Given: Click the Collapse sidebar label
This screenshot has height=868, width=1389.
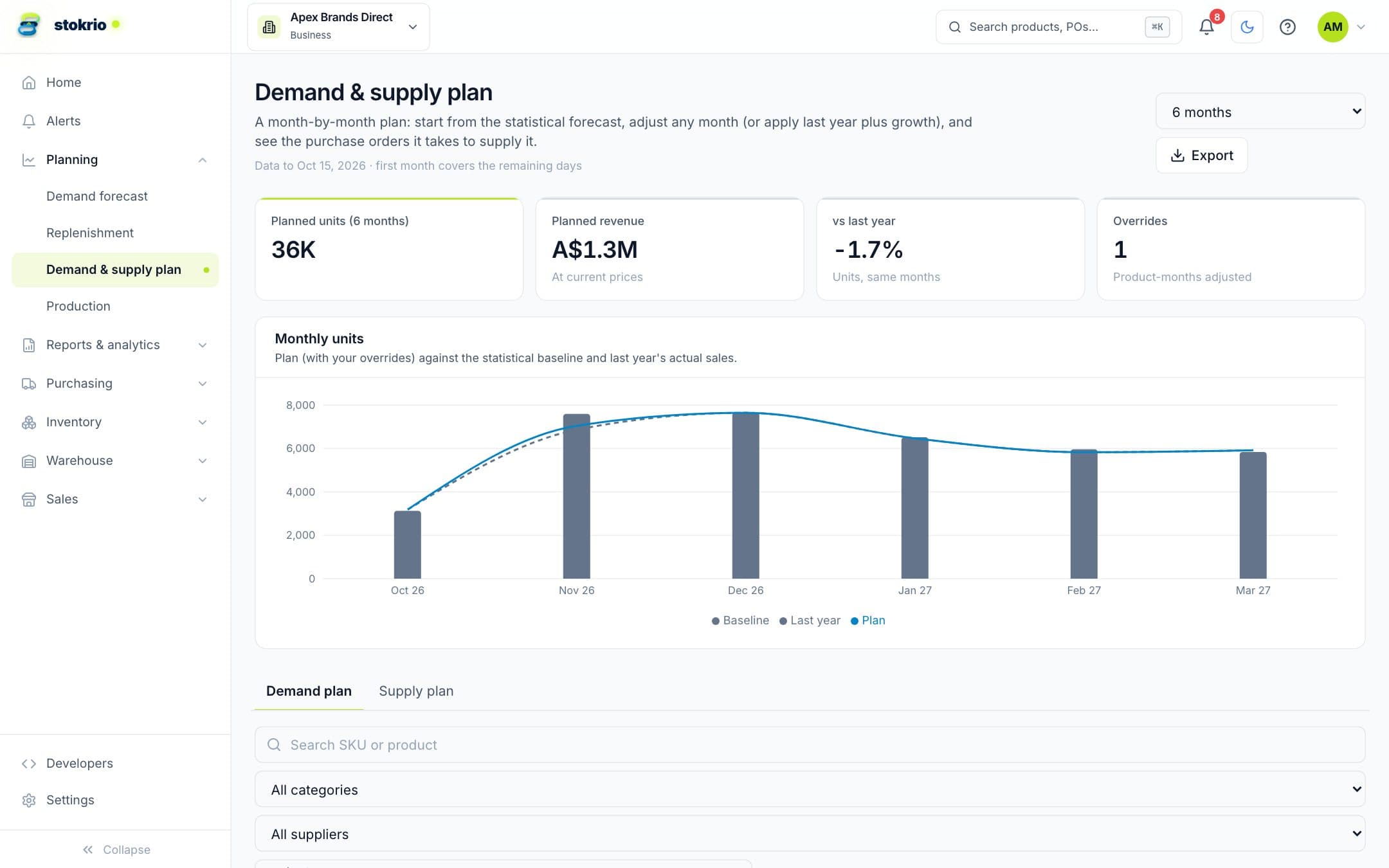Looking at the screenshot, I should coord(127,849).
